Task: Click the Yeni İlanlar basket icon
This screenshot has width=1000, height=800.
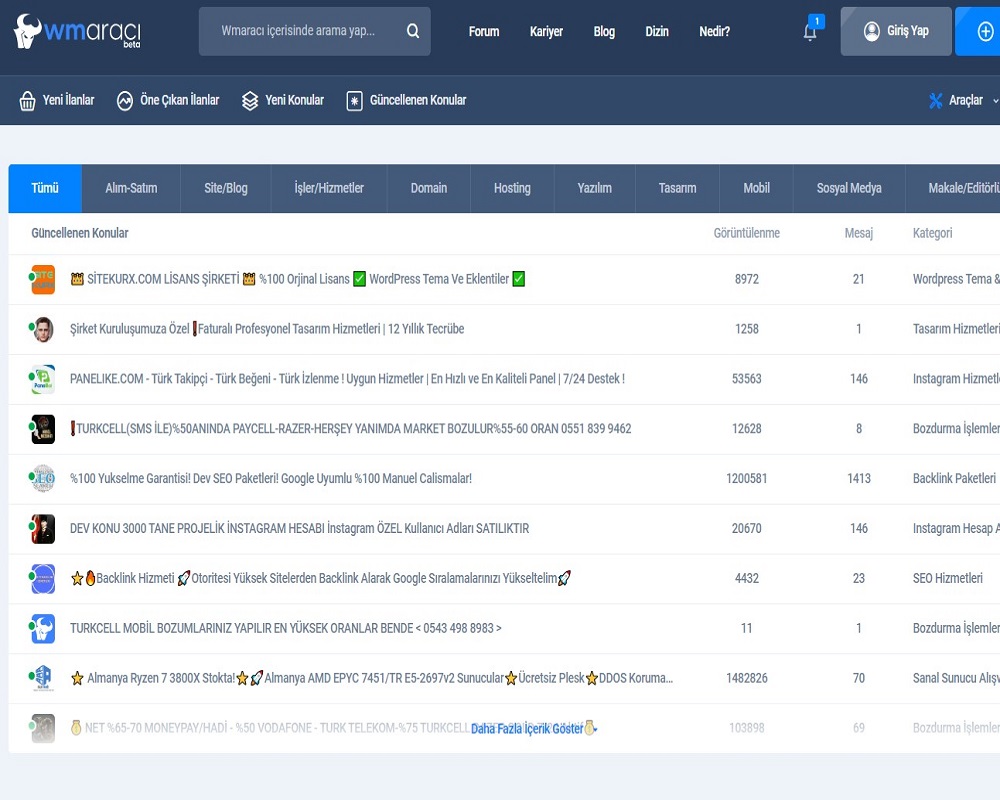Action: (x=27, y=101)
